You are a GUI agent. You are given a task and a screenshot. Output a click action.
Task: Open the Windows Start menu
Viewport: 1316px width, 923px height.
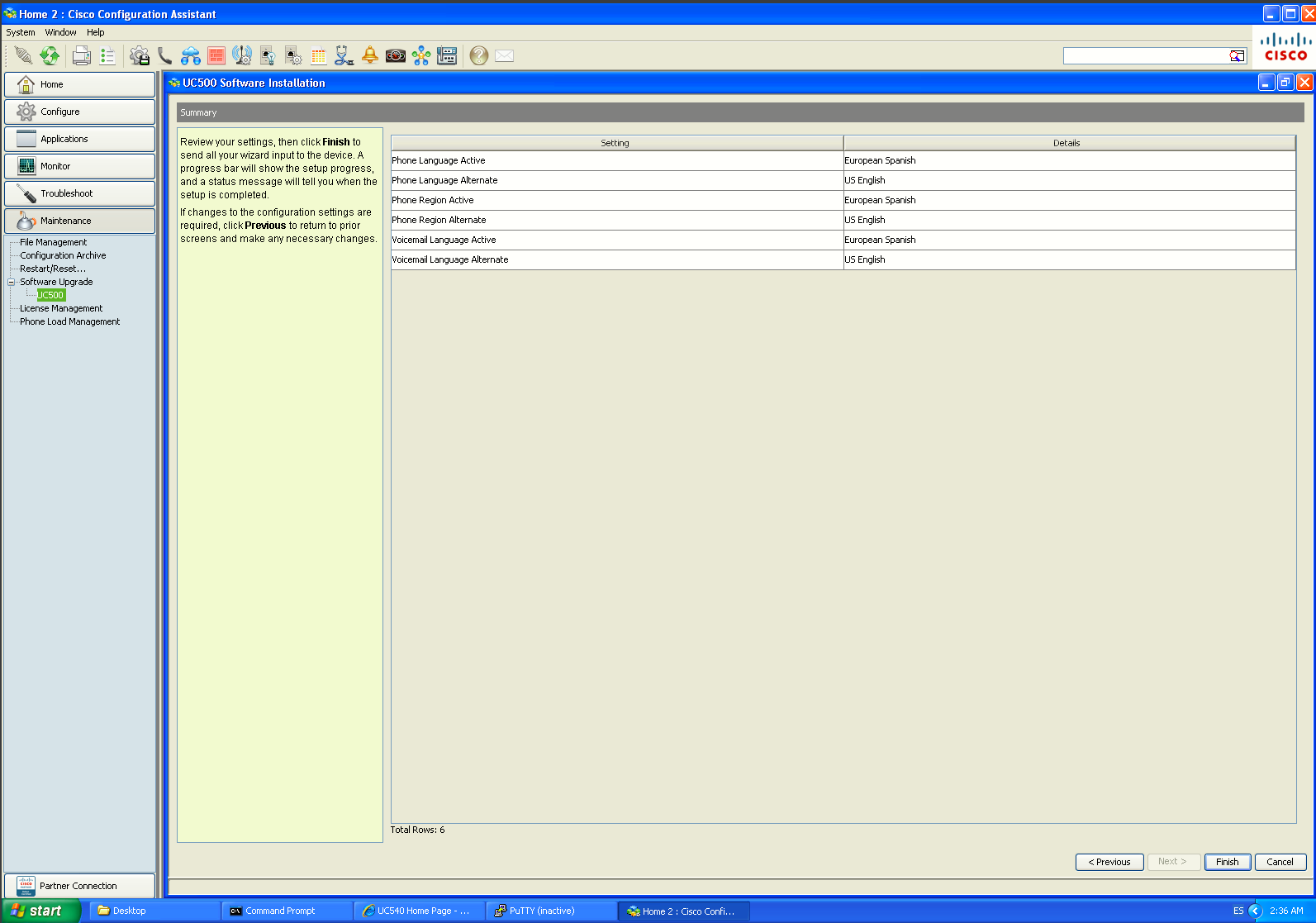click(x=40, y=911)
